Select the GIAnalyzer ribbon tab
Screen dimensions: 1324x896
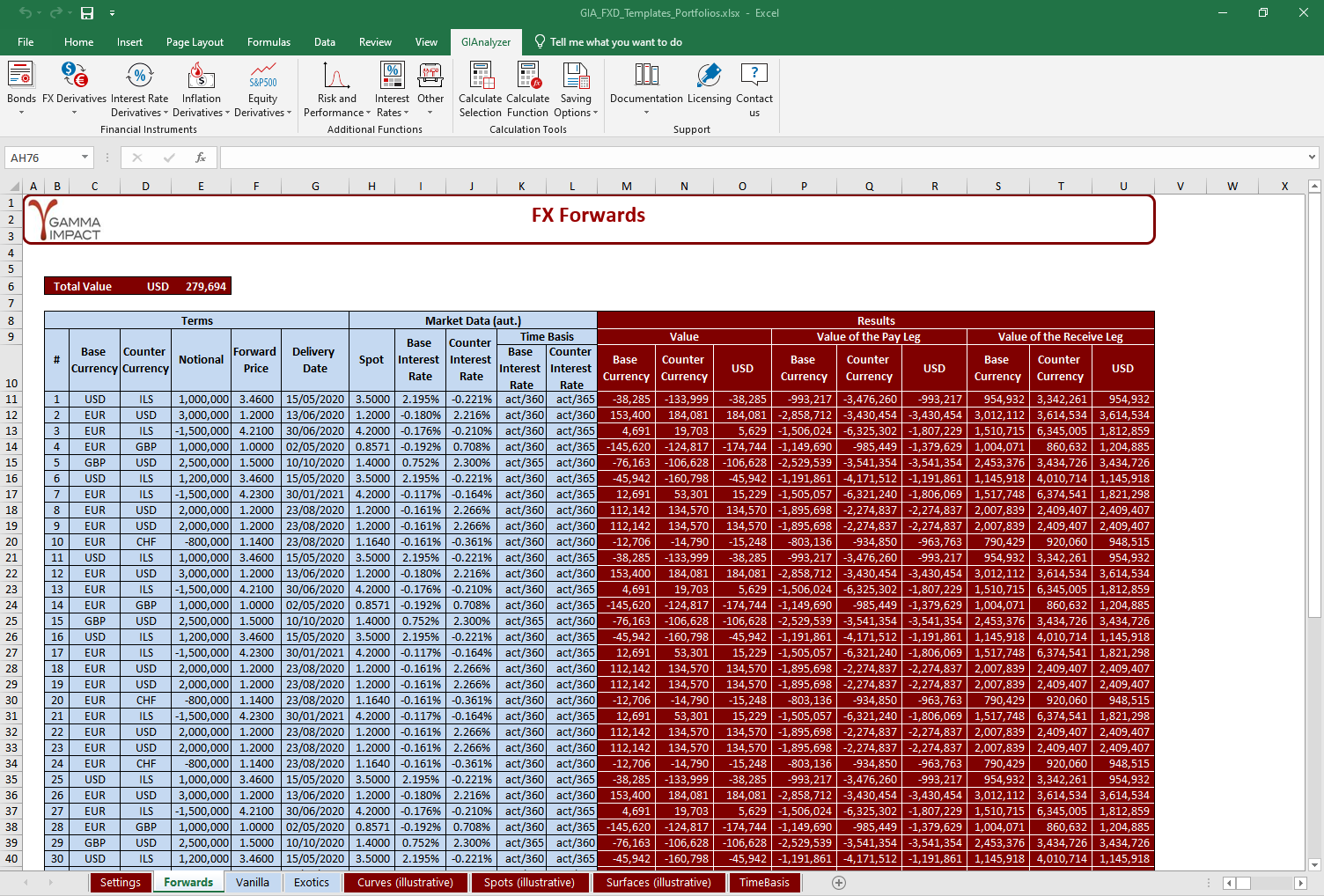pyautogui.click(x=486, y=42)
